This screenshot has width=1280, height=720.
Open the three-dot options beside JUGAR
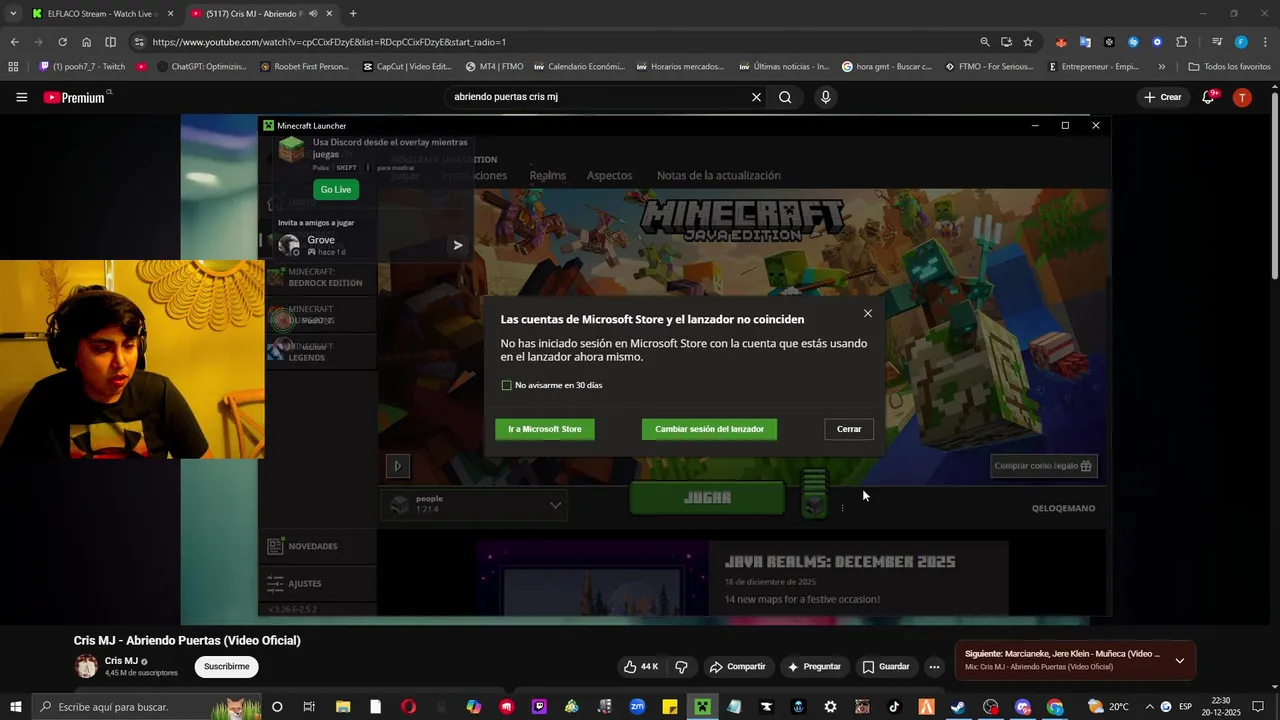click(842, 508)
